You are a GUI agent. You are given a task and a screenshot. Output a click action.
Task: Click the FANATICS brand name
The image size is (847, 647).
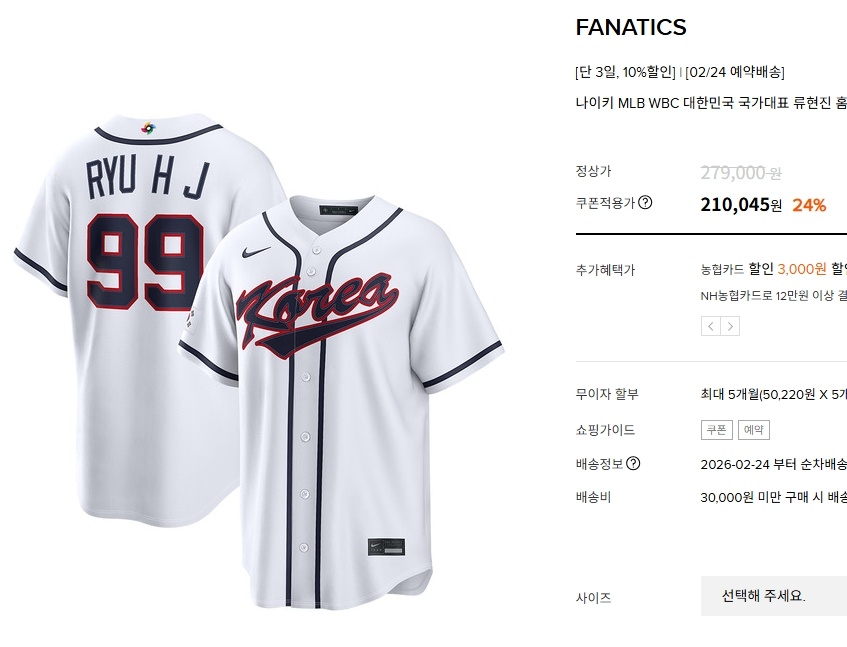(631, 27)
